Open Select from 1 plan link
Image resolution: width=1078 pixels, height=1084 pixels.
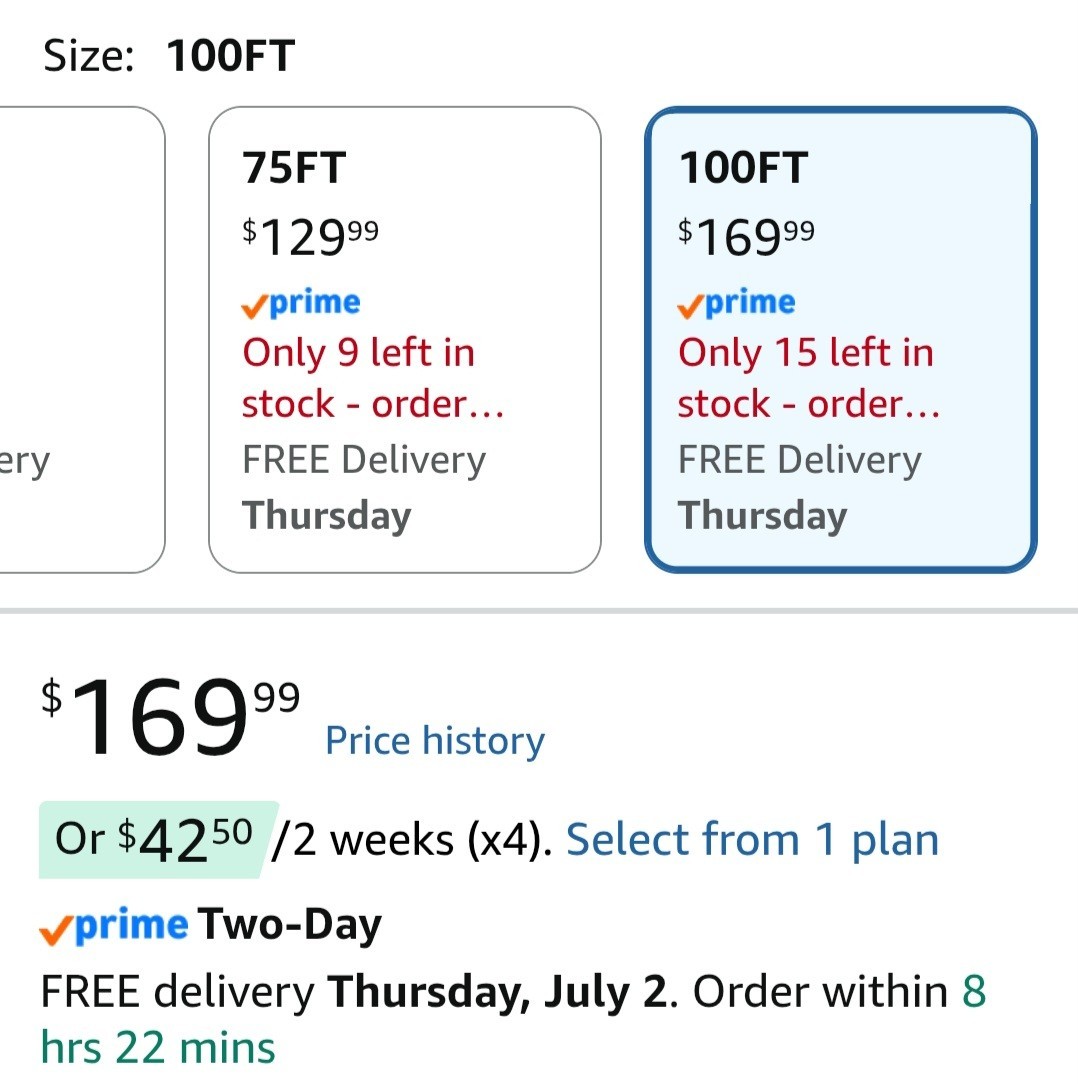pyautogui.click(x=752, y=840)
